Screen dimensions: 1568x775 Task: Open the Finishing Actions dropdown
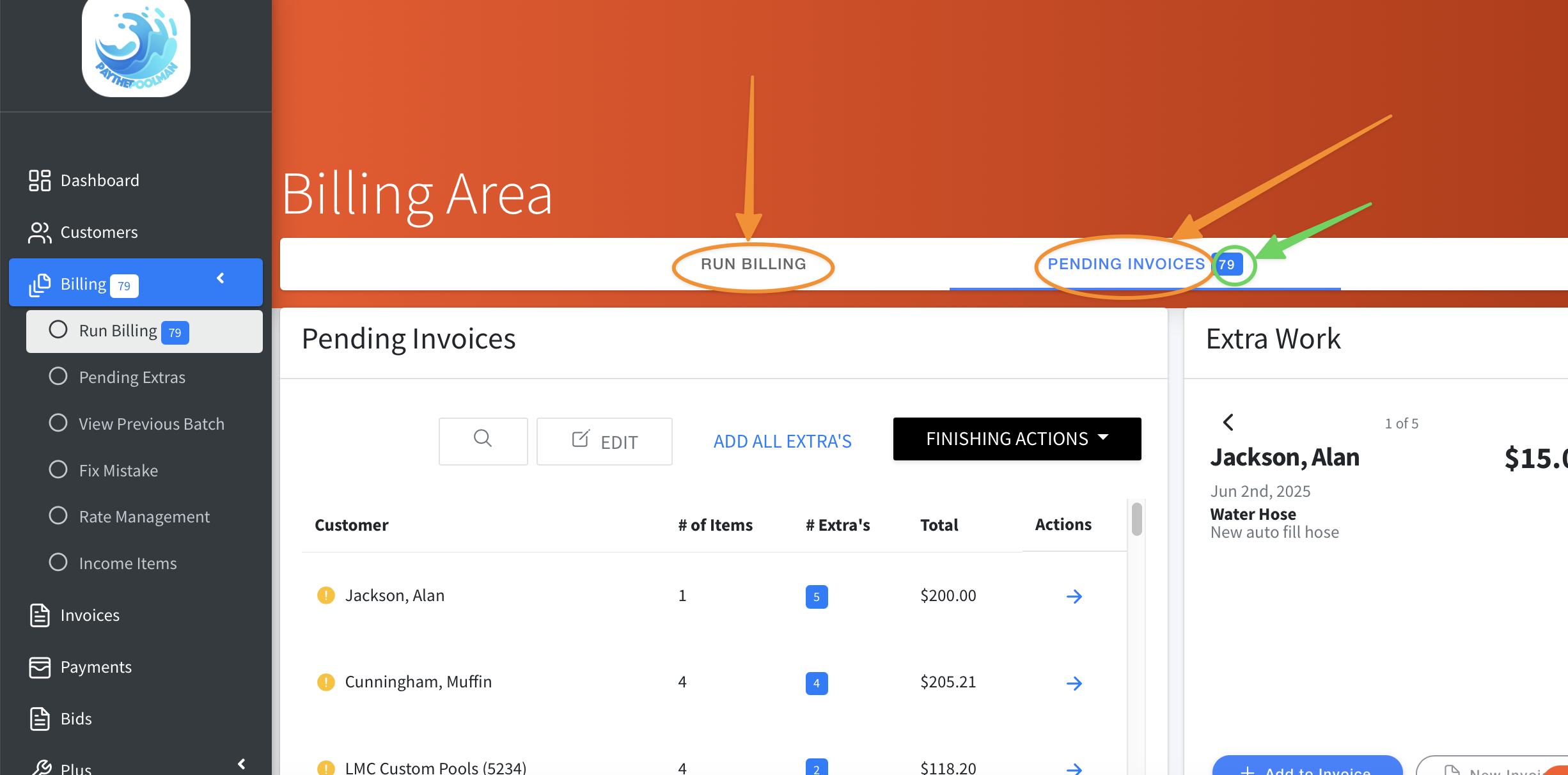pyautogui.click(x=1017, y=439)
